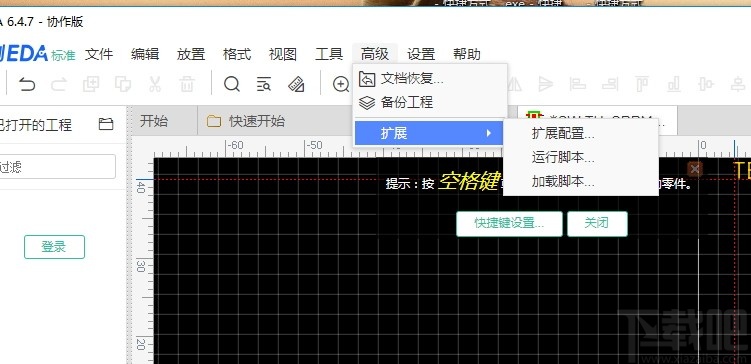This screenshot has height=364, width=751.
Task: Click the distribute horizontally icon
Action: (x=706, y=85)
